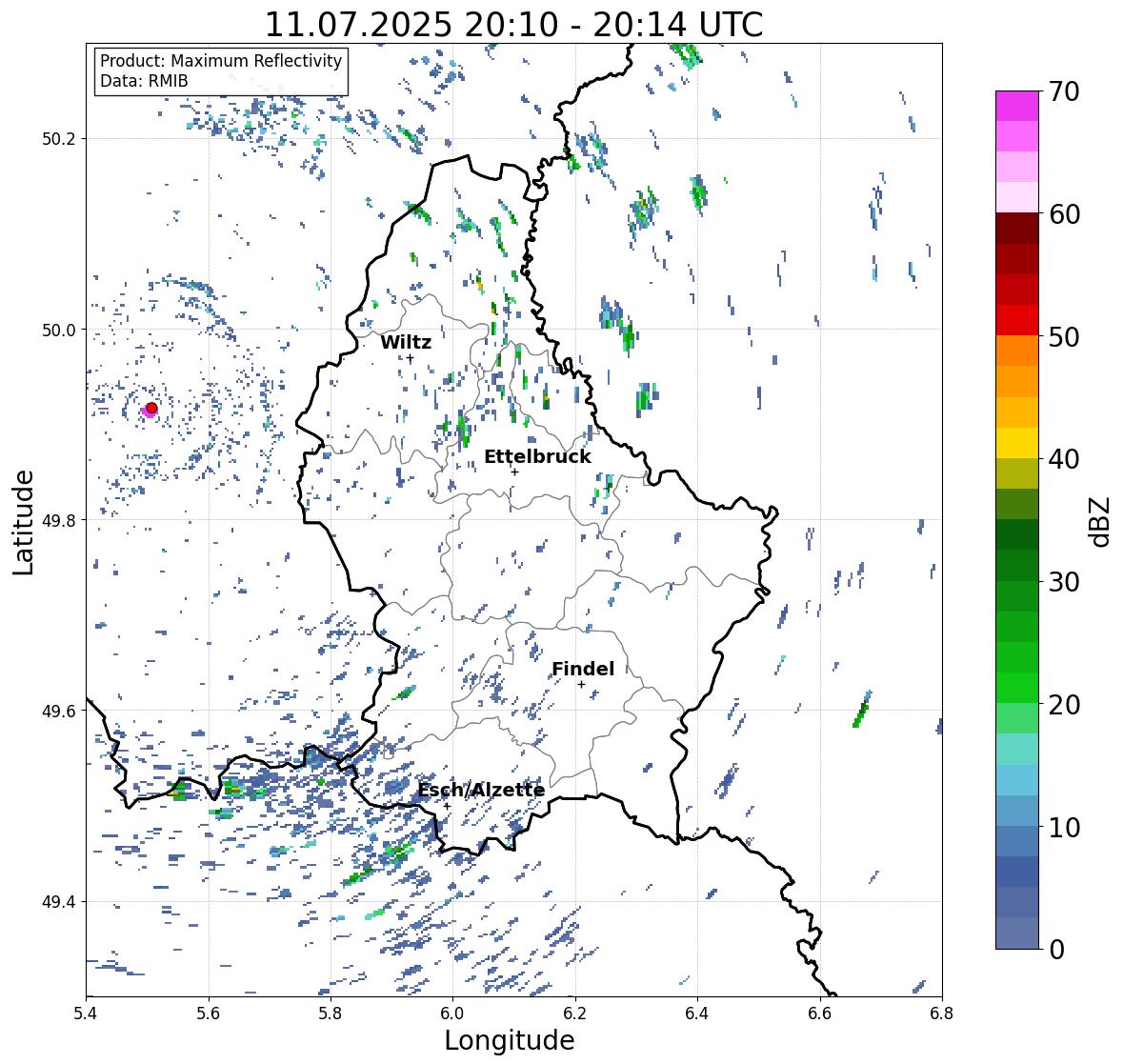Click the 50.2 latitude tick label

point(59,139)
